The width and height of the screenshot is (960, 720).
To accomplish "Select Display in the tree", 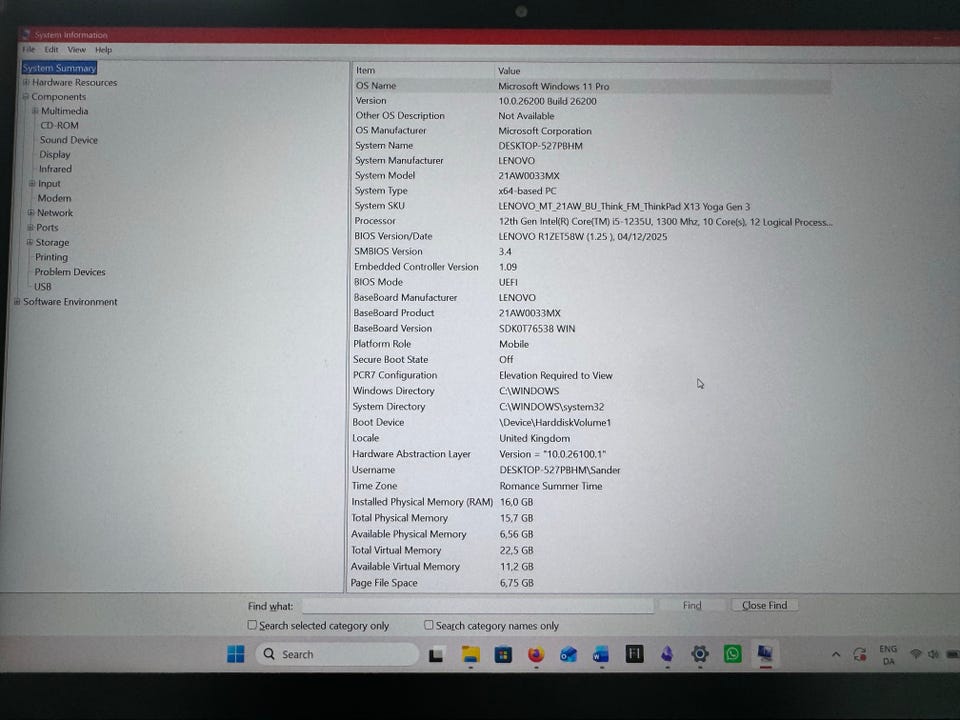I will (55, 154).
